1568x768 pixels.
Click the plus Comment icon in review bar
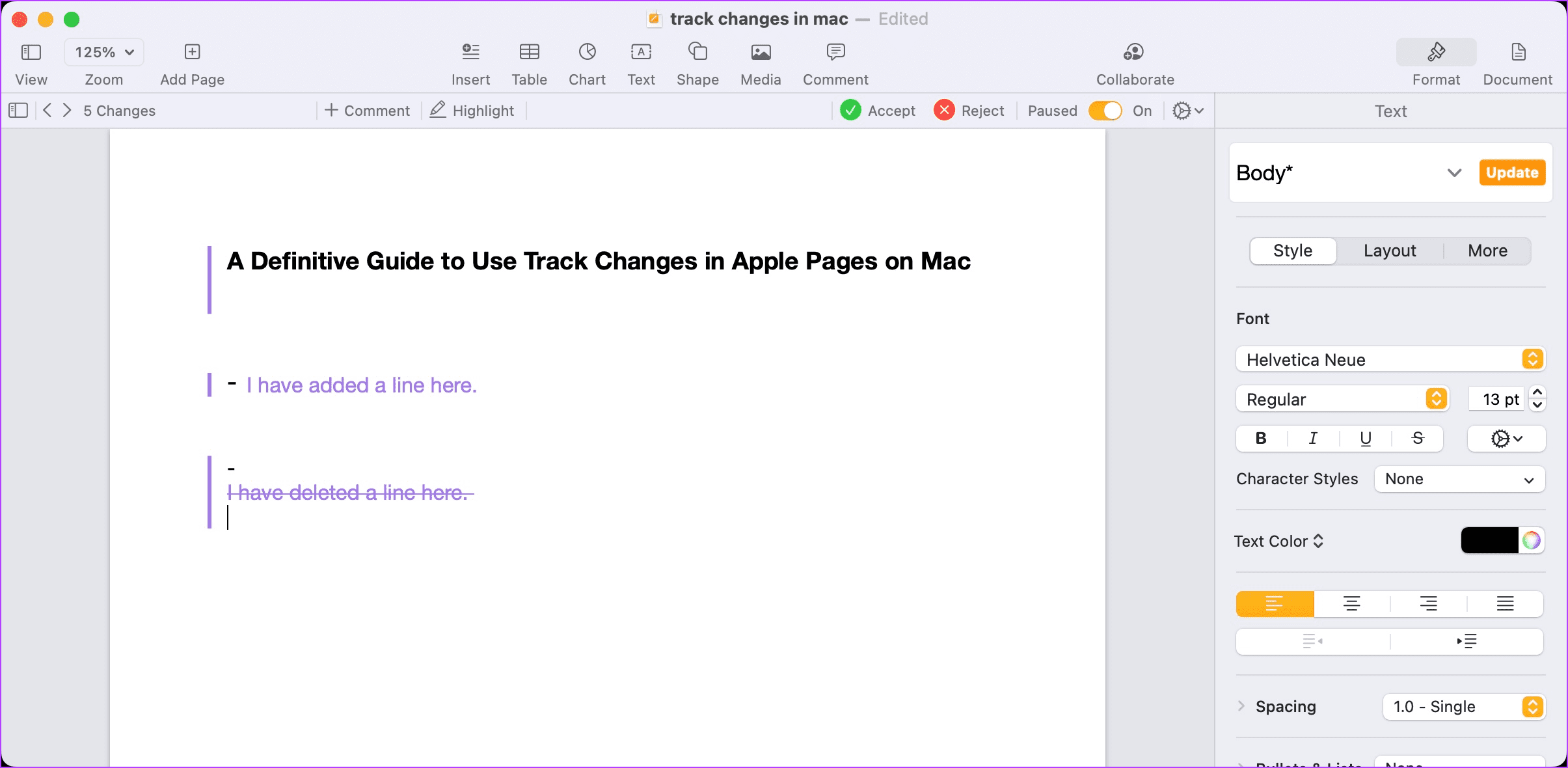[331, 110]
